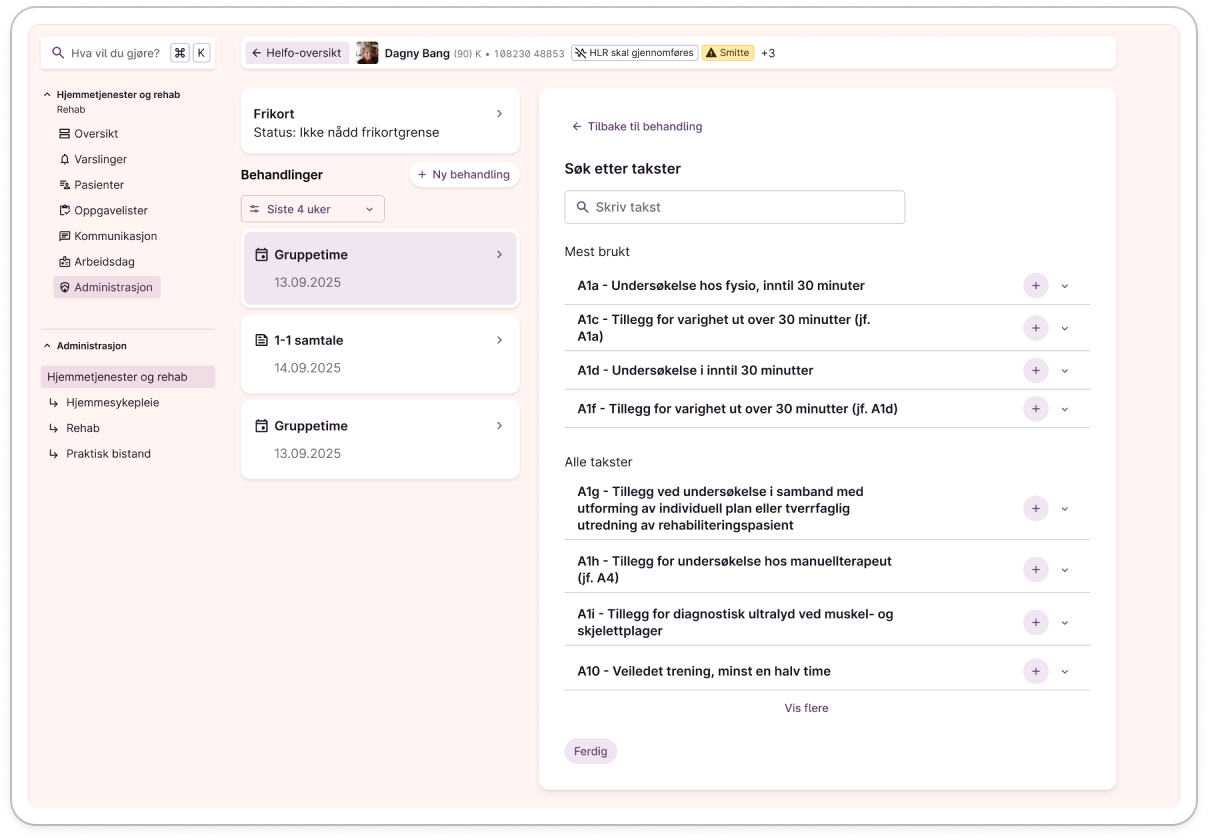Expand details for A1f takst

click(x=1064, y=410)
